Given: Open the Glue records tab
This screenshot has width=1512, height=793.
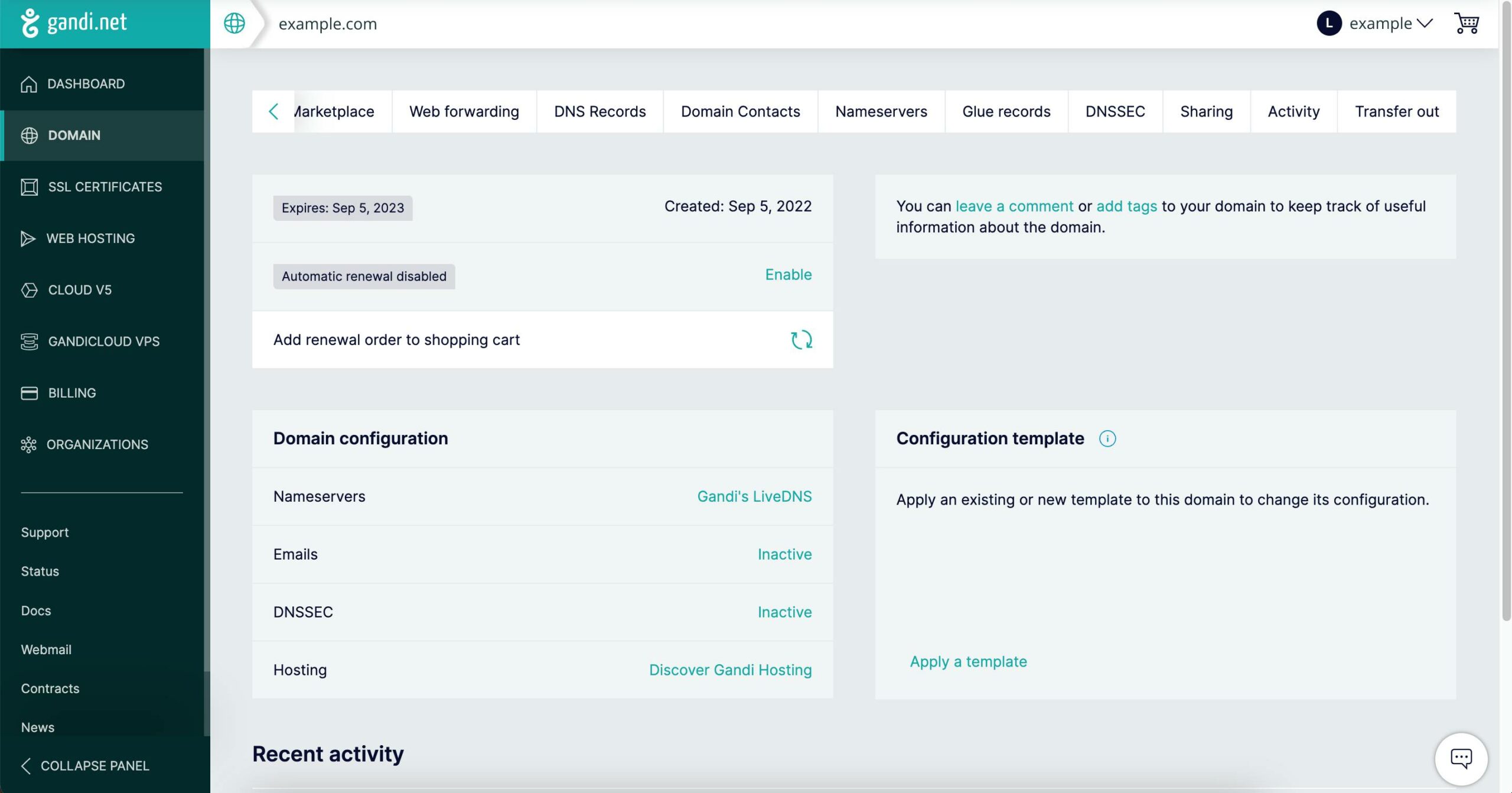Looking at the screenshot, I should point(1006,112).
